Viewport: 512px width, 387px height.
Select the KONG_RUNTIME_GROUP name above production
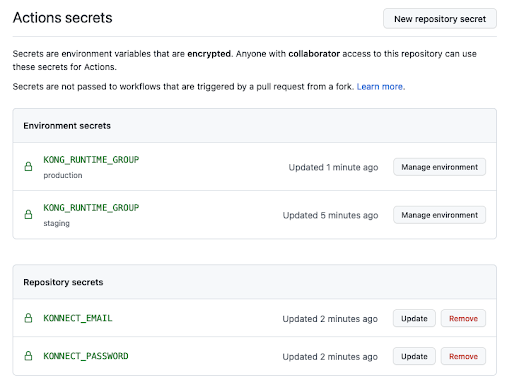(x=91, y=160)
